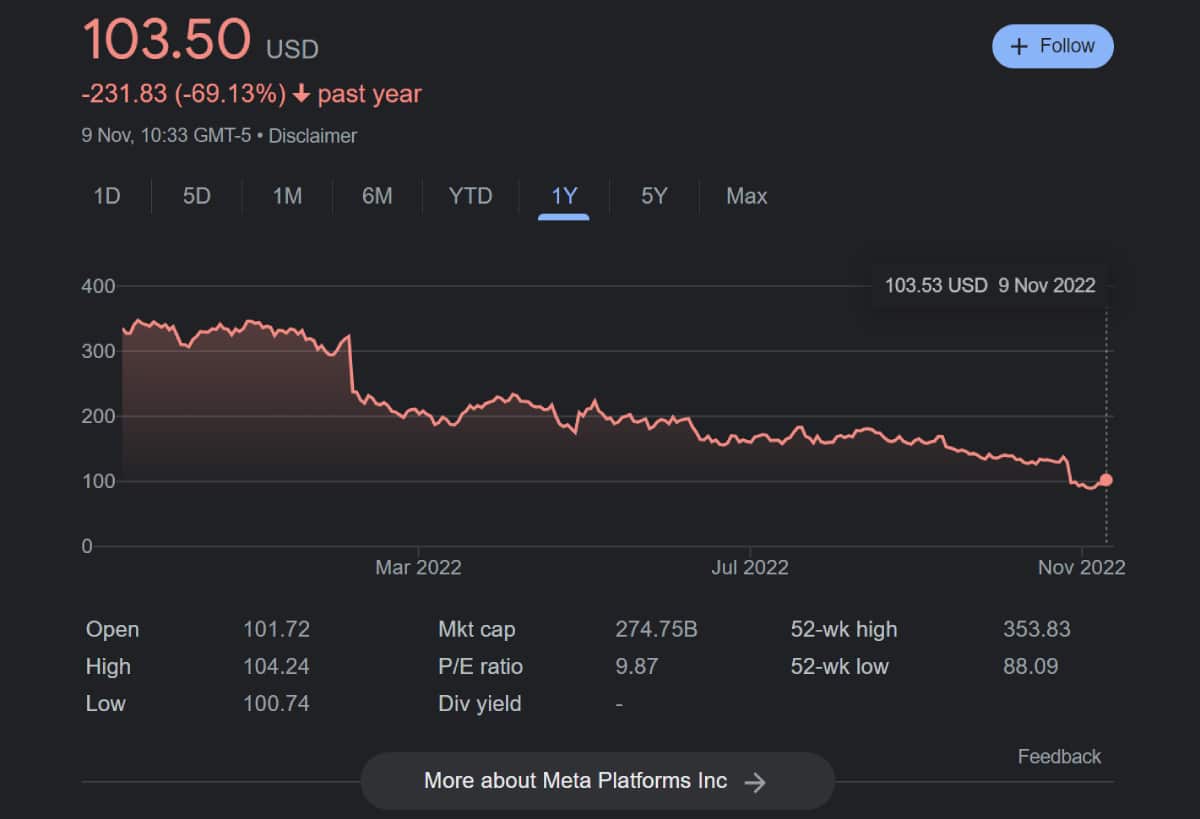The image size is (1200, 819).
Task: Open the Disclaimer link
Action: (x=313, y=135)
